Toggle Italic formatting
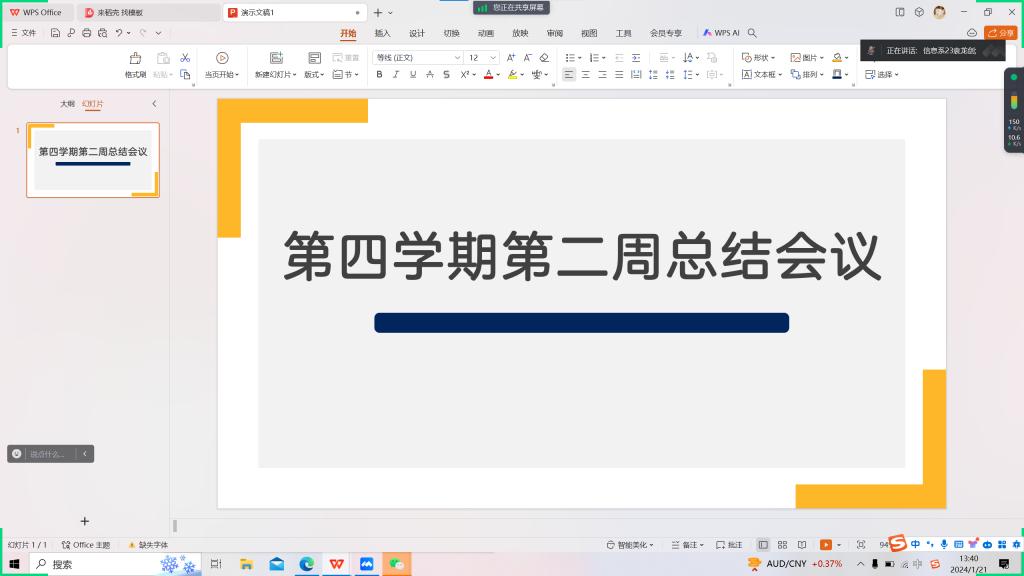 click(x=396, y=74)
